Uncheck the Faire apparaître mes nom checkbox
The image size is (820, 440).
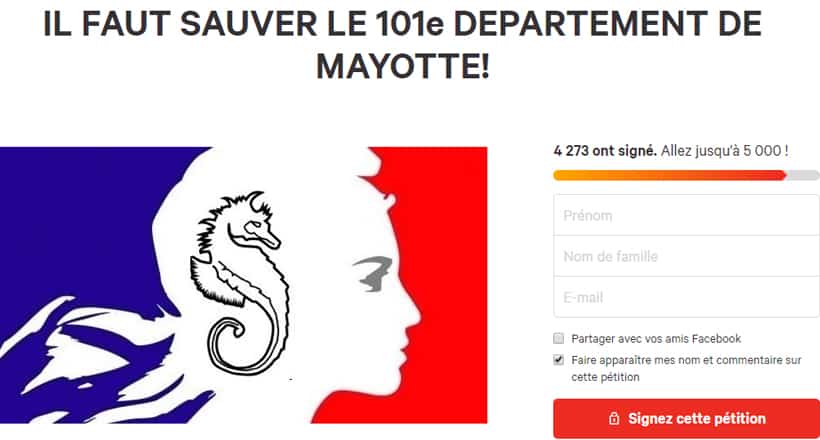coord(559,360)
